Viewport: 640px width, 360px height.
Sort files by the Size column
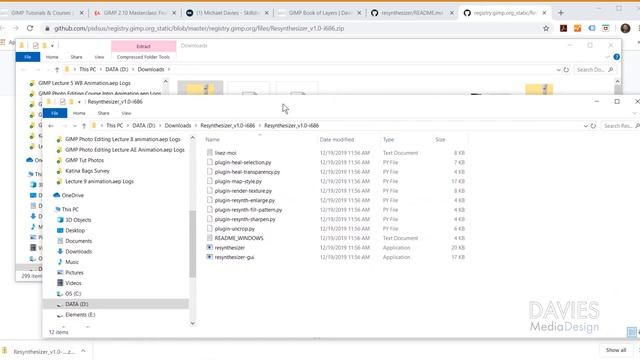click(x=440, y=140)
